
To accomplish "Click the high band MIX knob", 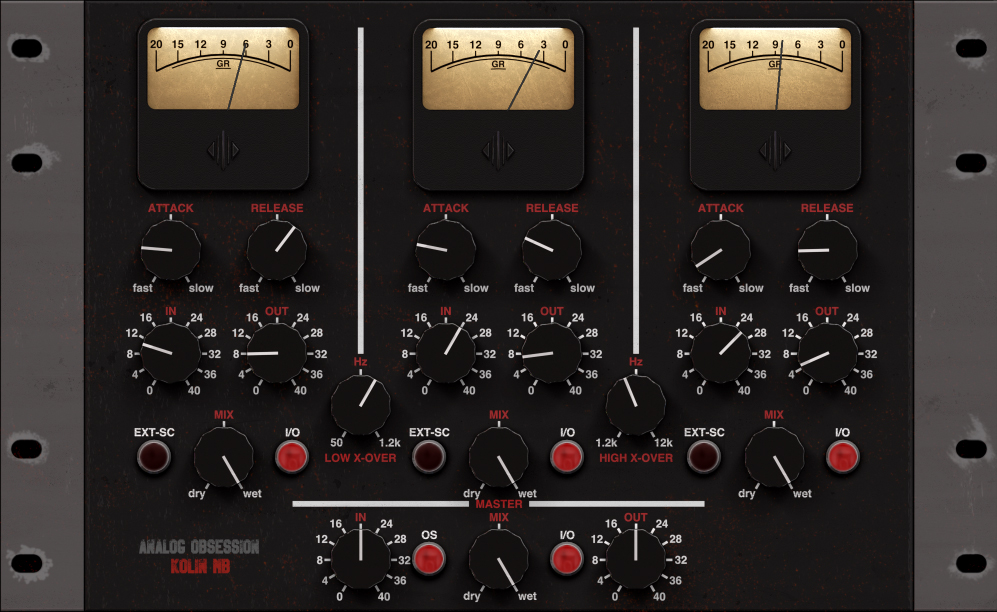I will (x=774, y=456).
